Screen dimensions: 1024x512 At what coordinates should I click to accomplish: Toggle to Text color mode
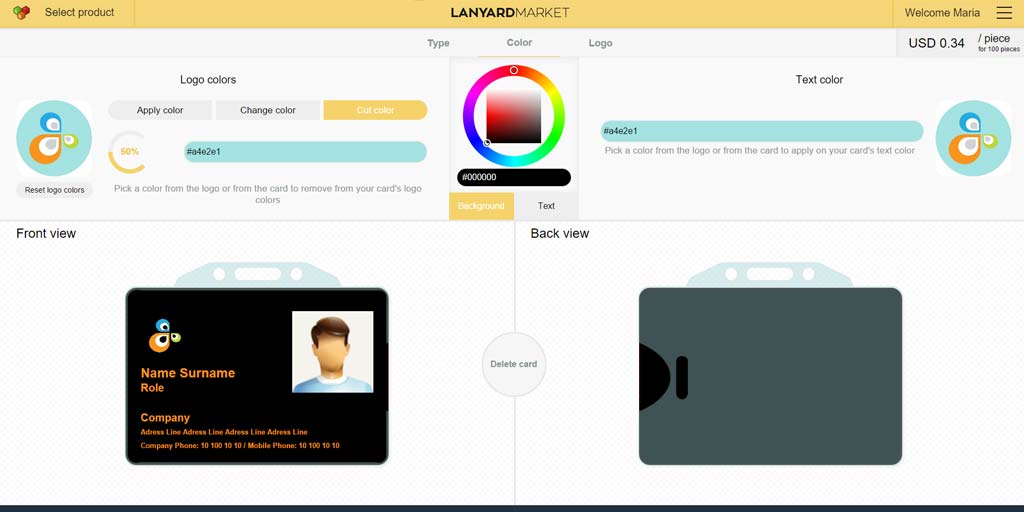pyautogui.click(x=546, y=206)
